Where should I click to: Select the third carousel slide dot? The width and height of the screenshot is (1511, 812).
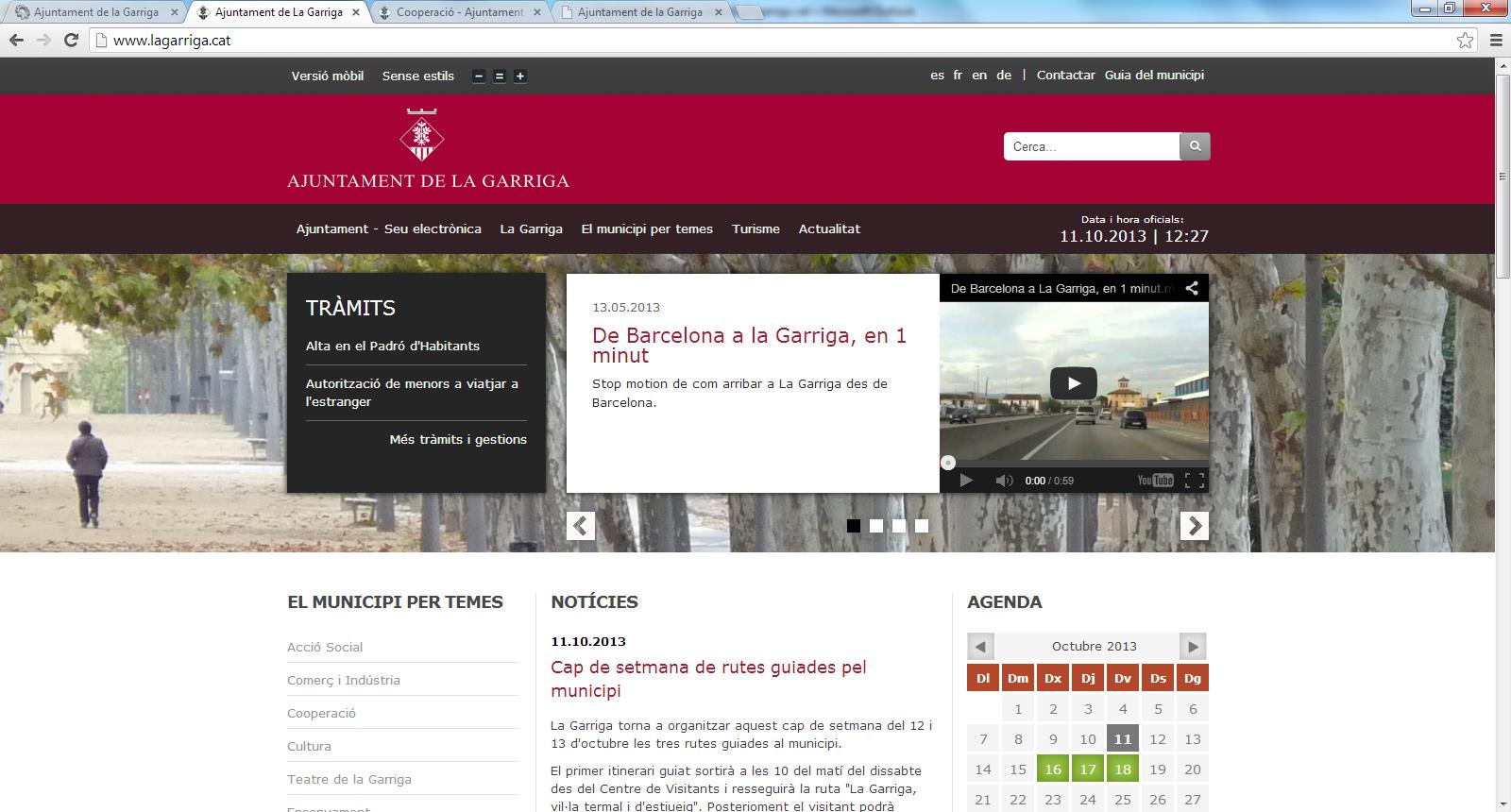click(x=899, y=526)
